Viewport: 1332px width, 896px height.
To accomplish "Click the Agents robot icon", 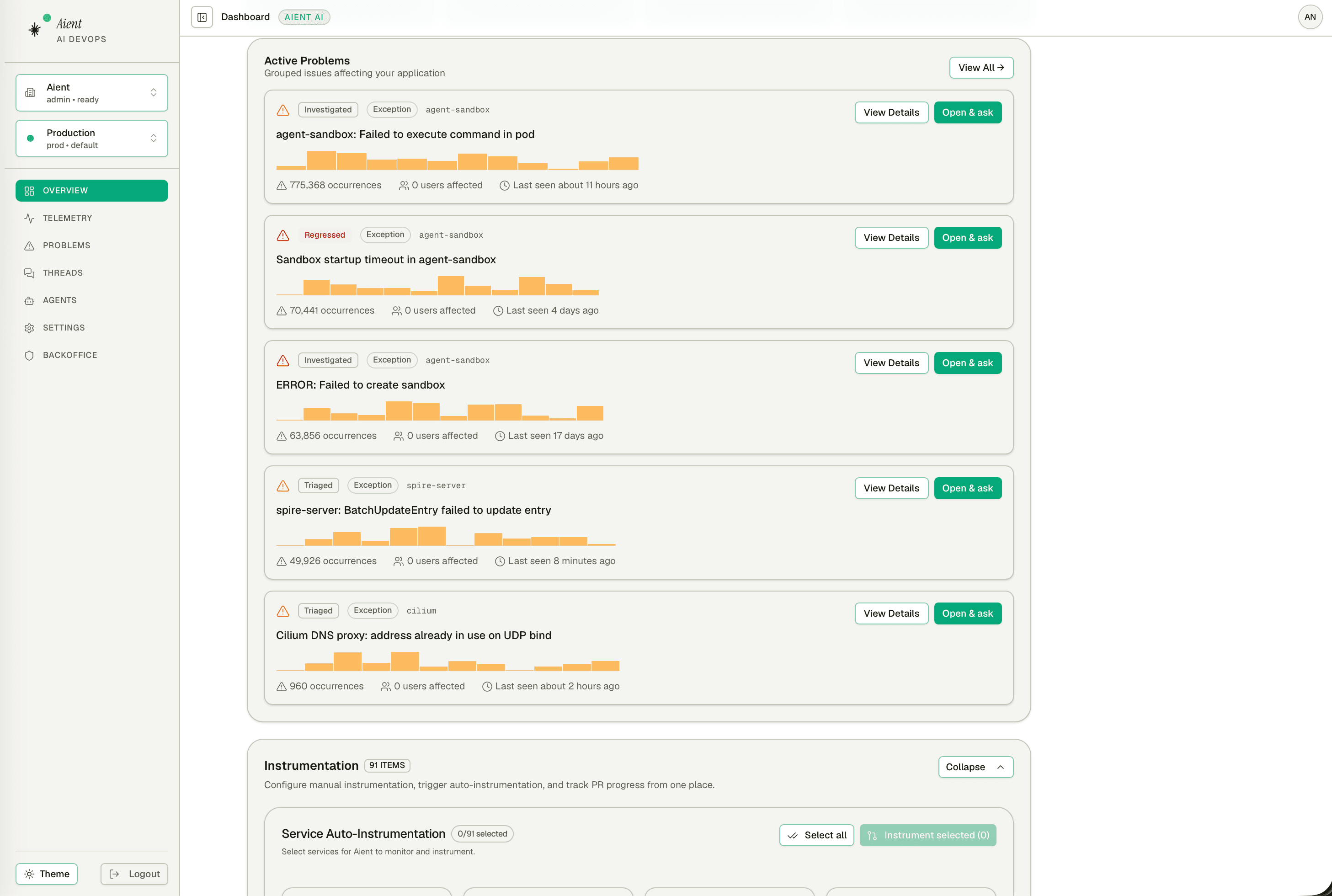I will tap(29, 301).
